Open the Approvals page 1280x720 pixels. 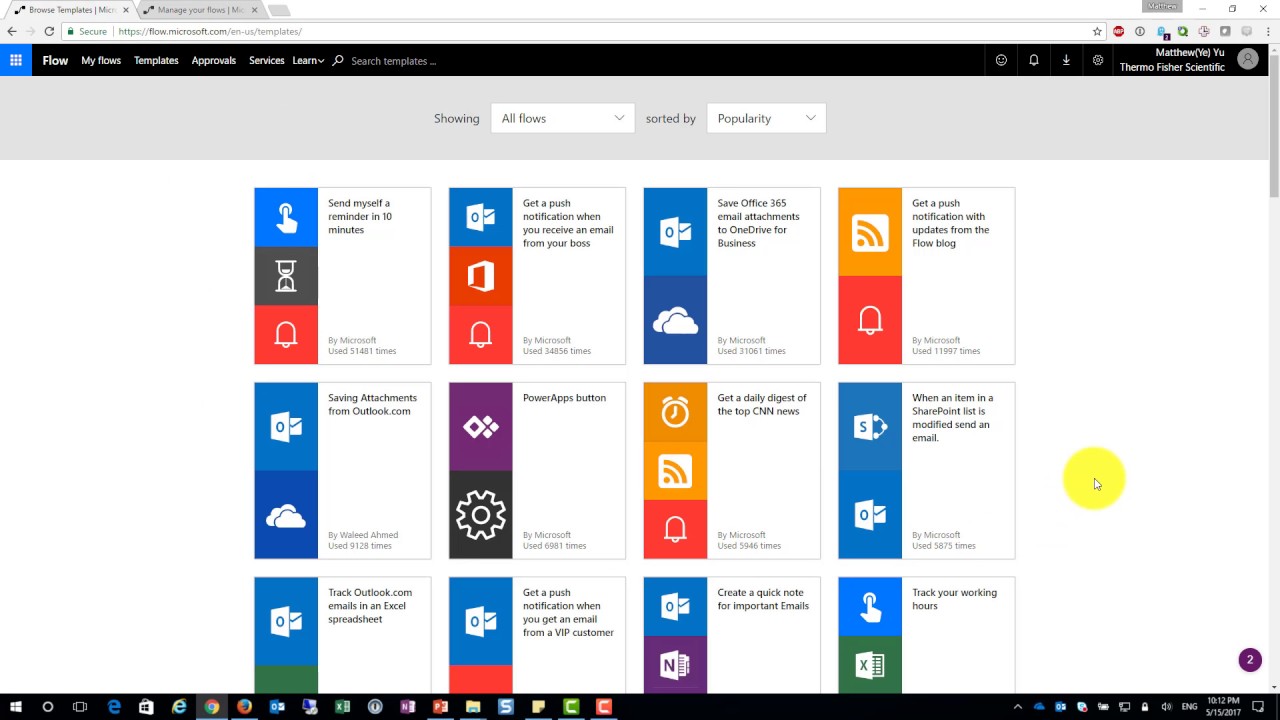pyautogui.click(x=214, y=60)
